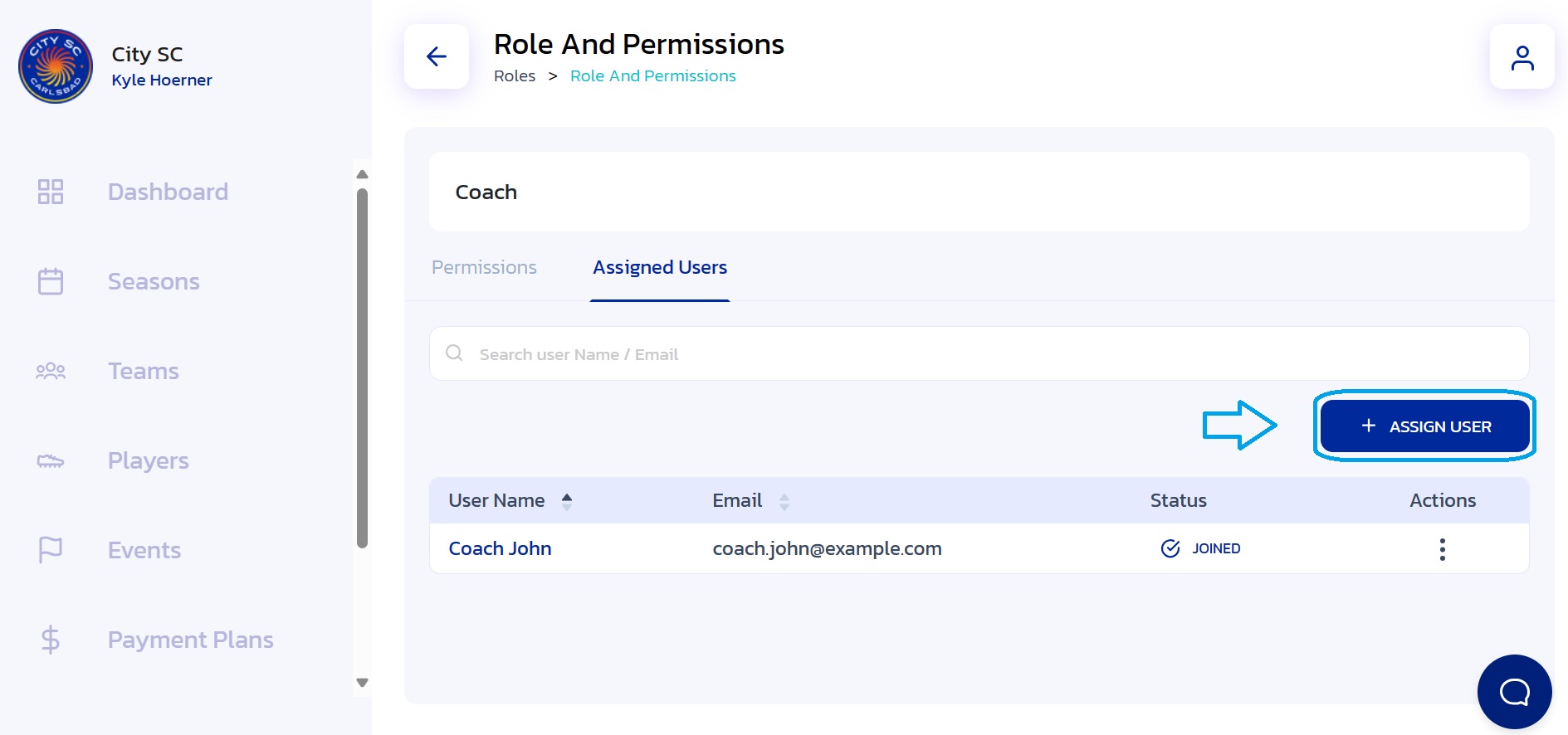Navigate to Players in the sidebar

pyautogui.click(x=149, y=460)
